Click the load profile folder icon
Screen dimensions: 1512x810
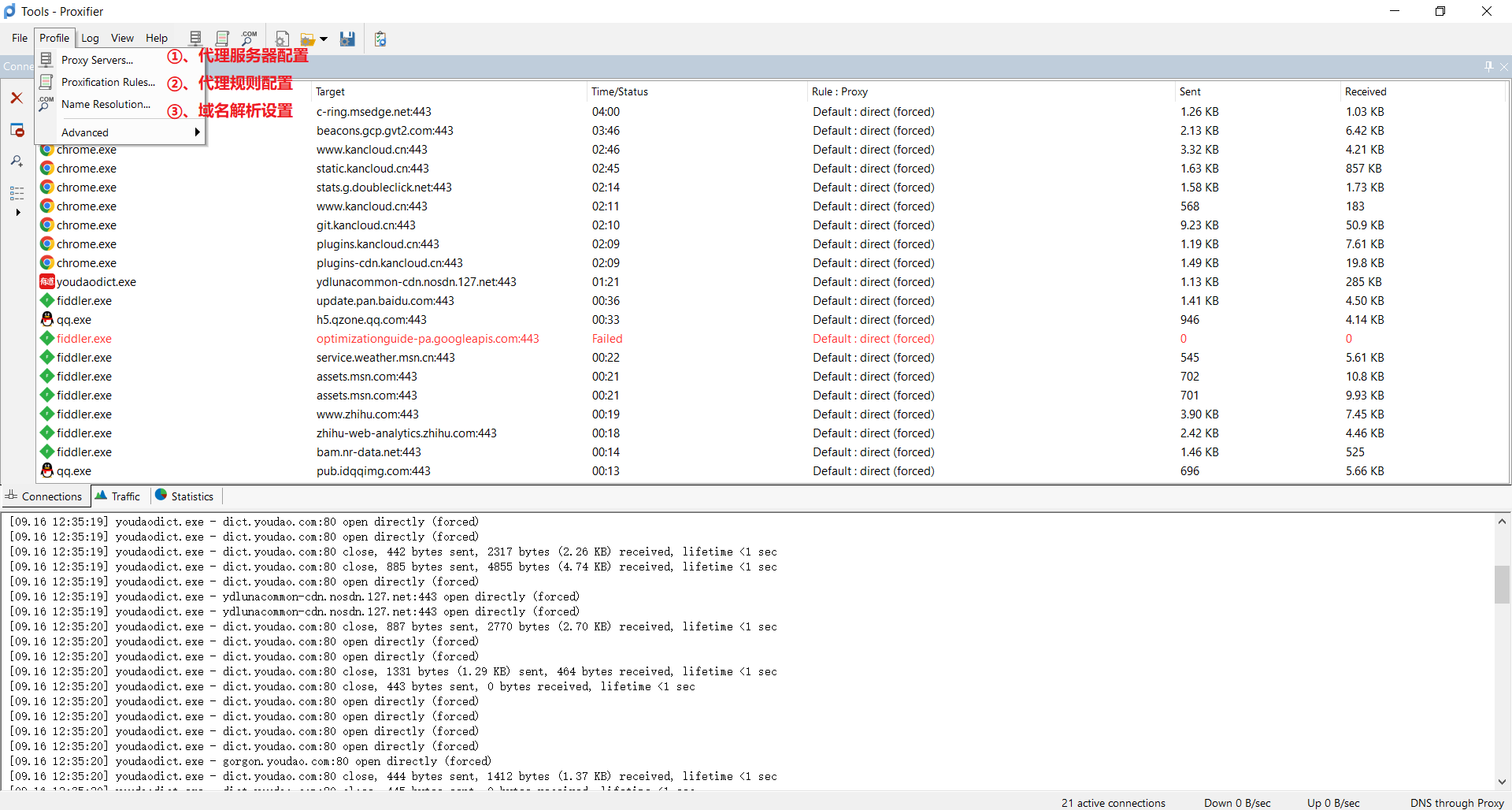307,39
